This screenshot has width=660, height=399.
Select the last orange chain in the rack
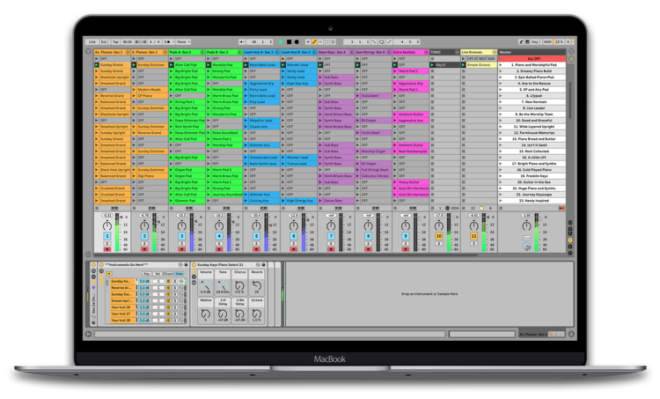point(122,320)
